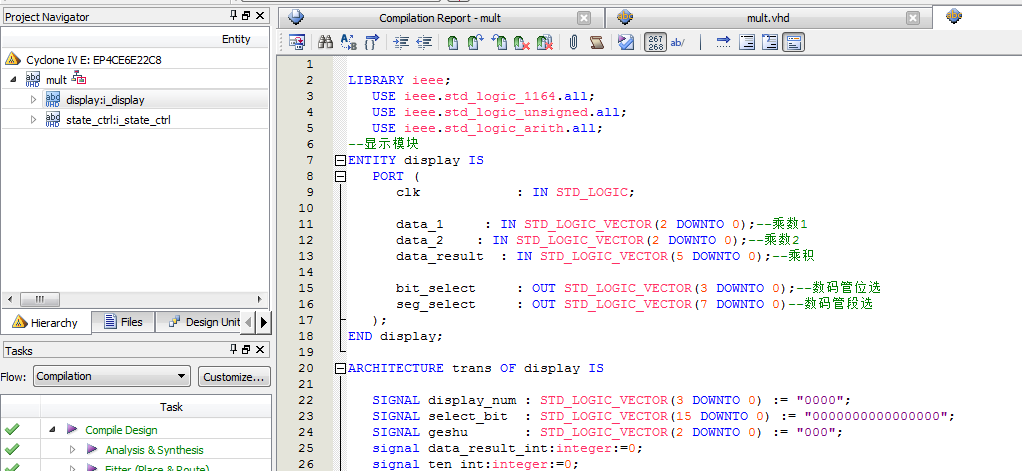The image size is (1022, 471).
Task: Click the Find binoculars icon in editor toolbar
Action: click(325, 42)
